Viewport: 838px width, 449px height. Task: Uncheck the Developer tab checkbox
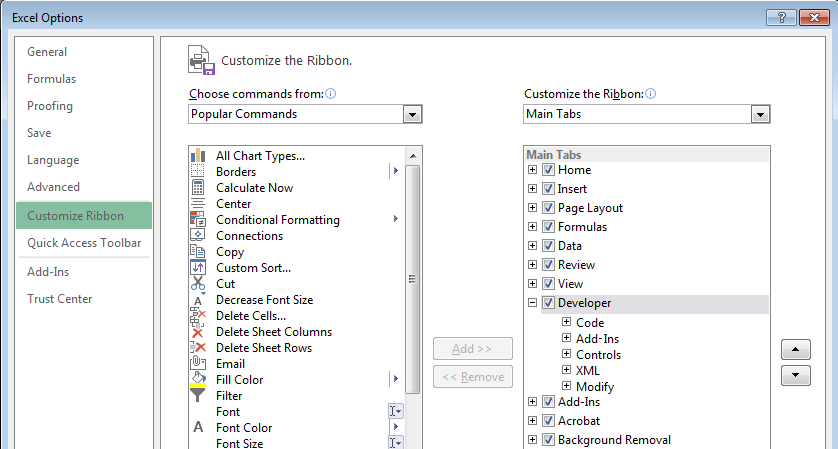point(548,303)
